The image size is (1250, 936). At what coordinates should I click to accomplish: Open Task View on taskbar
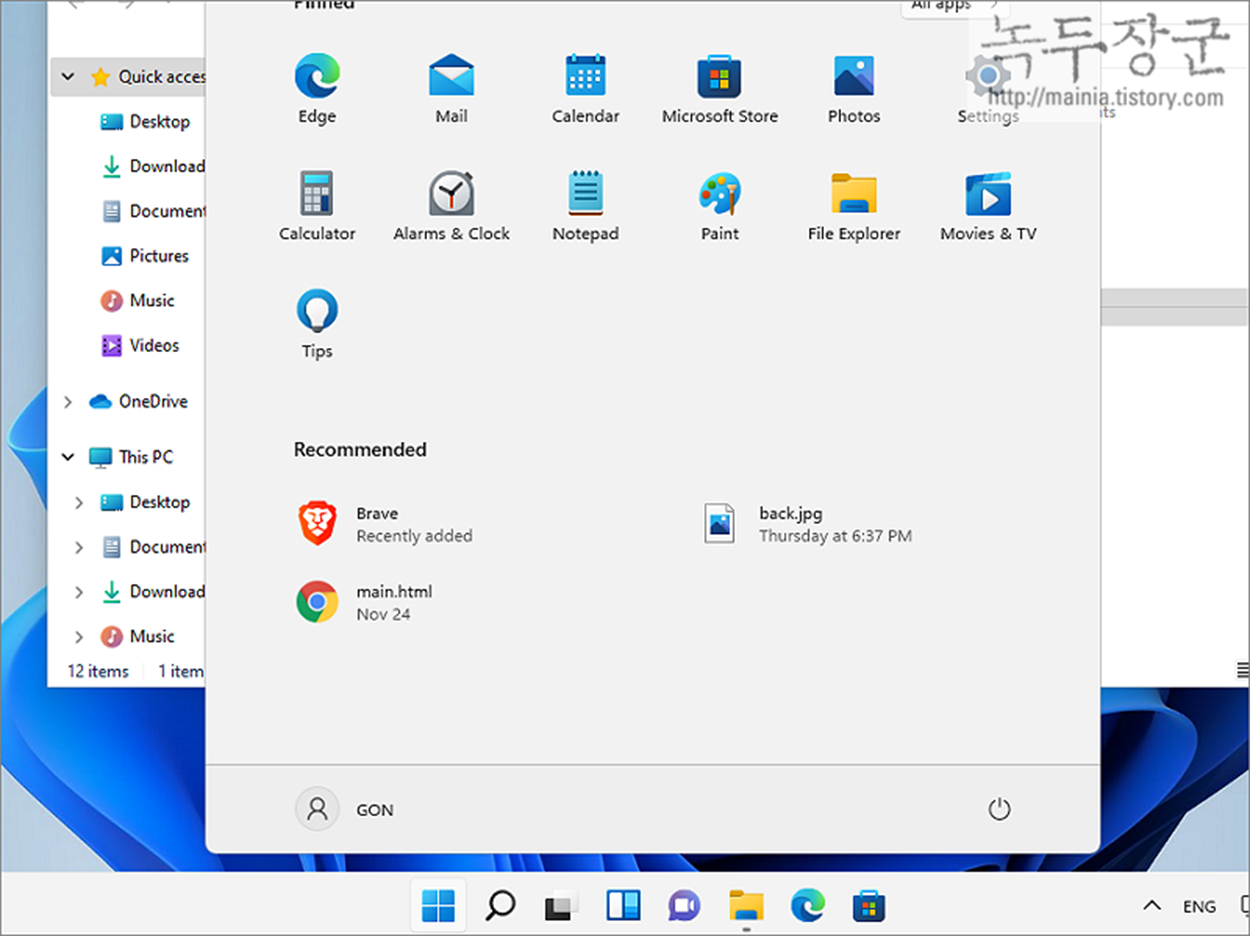[x=561, y=906]
